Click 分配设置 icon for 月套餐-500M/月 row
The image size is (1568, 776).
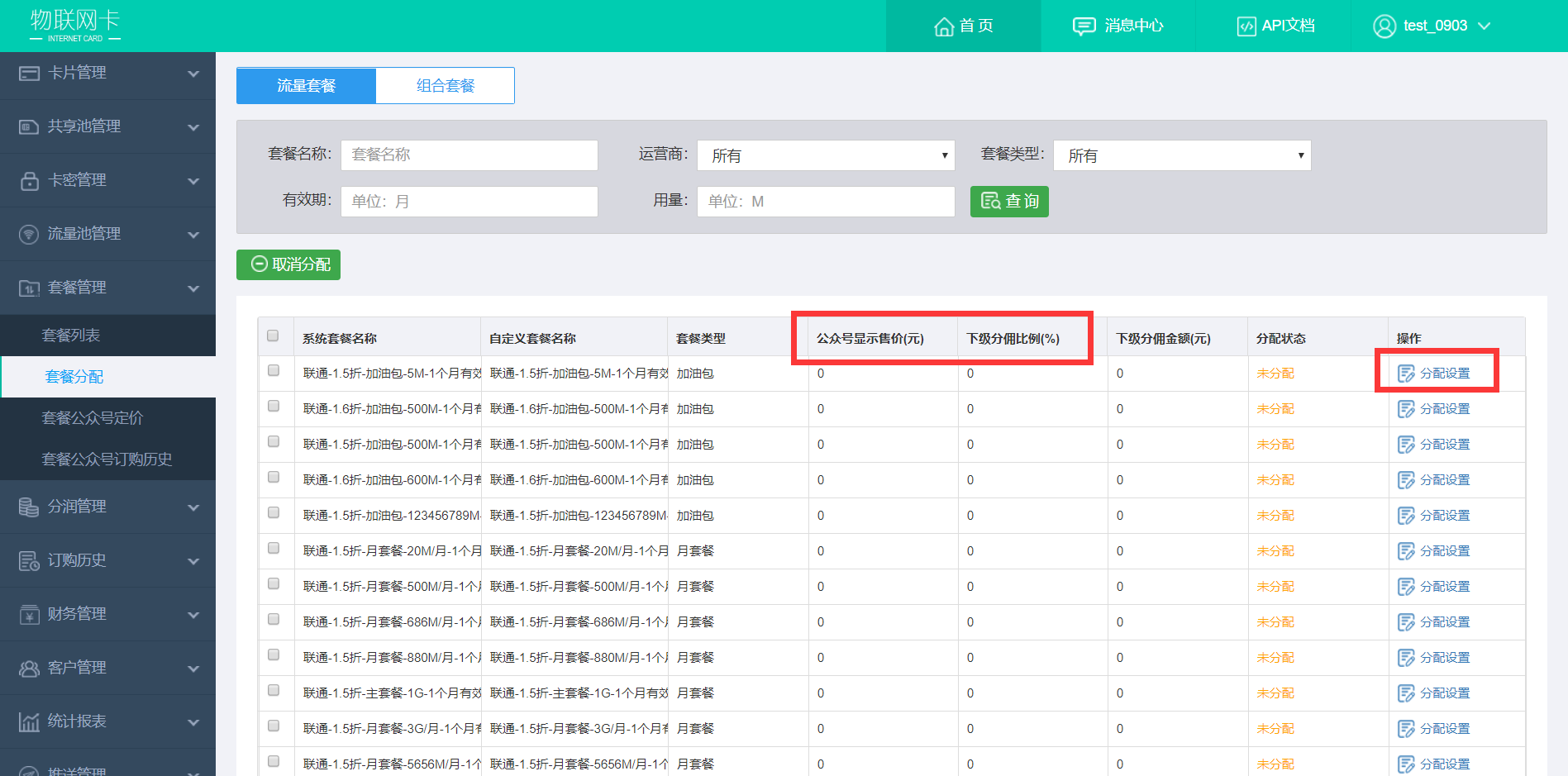1406,588
